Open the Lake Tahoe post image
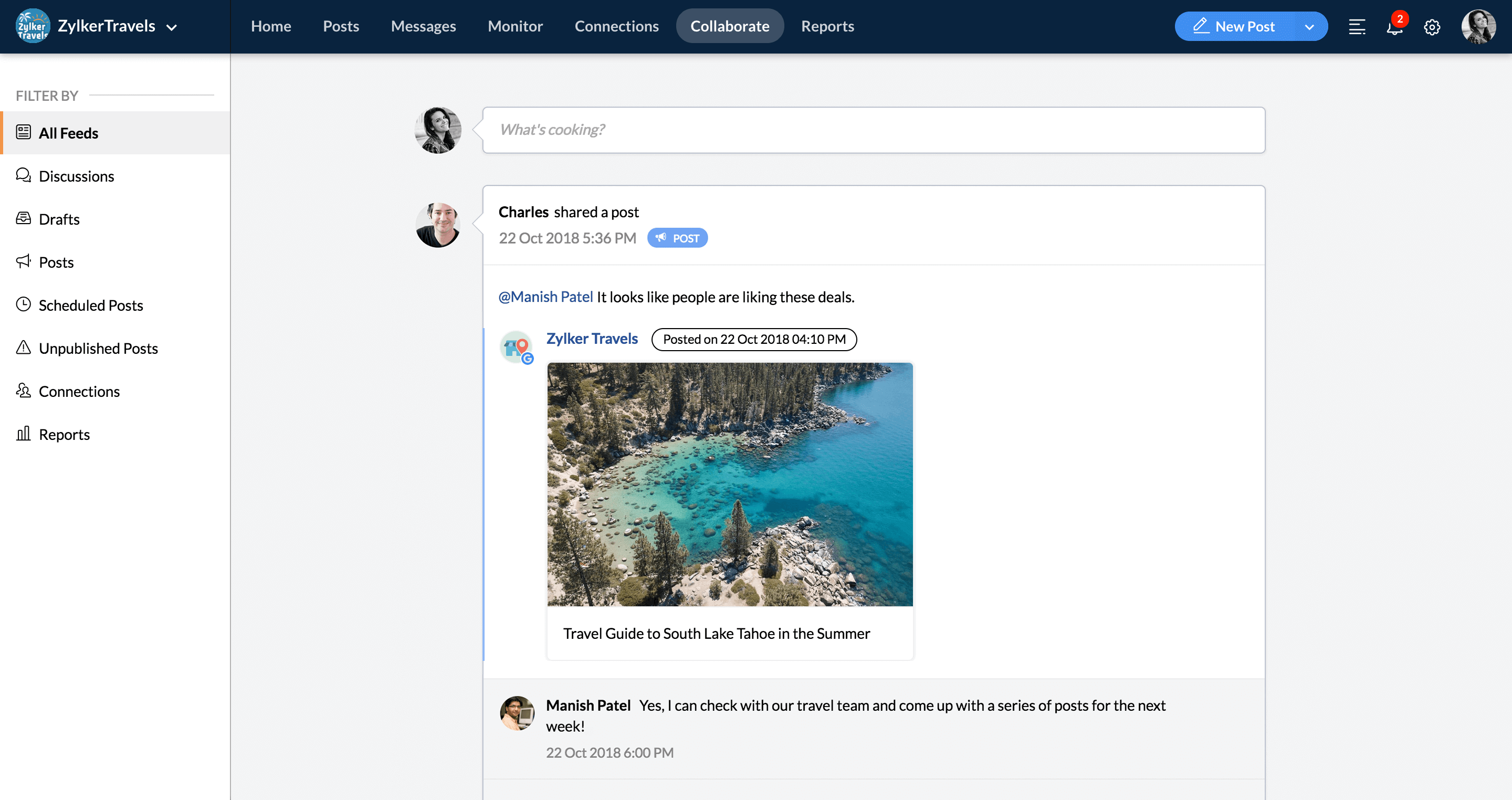 click(x=730, y=484)
